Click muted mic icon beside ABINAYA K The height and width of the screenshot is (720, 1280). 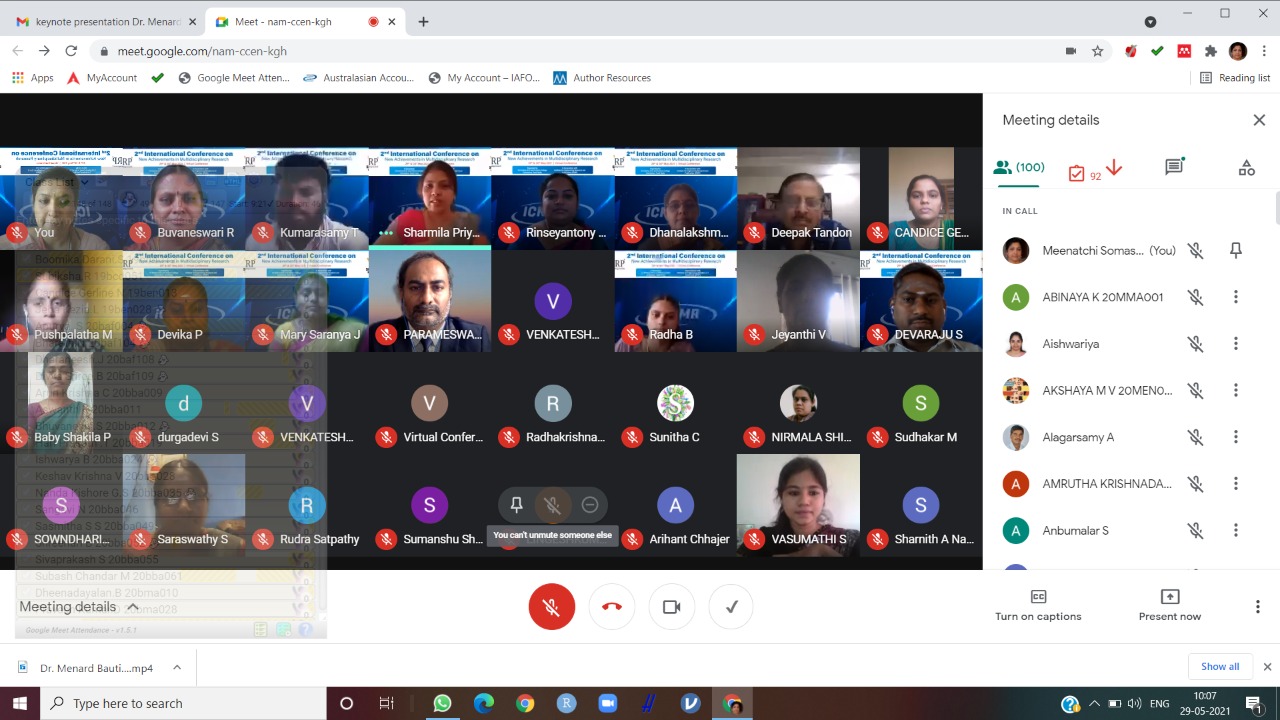click(1195, 297)
